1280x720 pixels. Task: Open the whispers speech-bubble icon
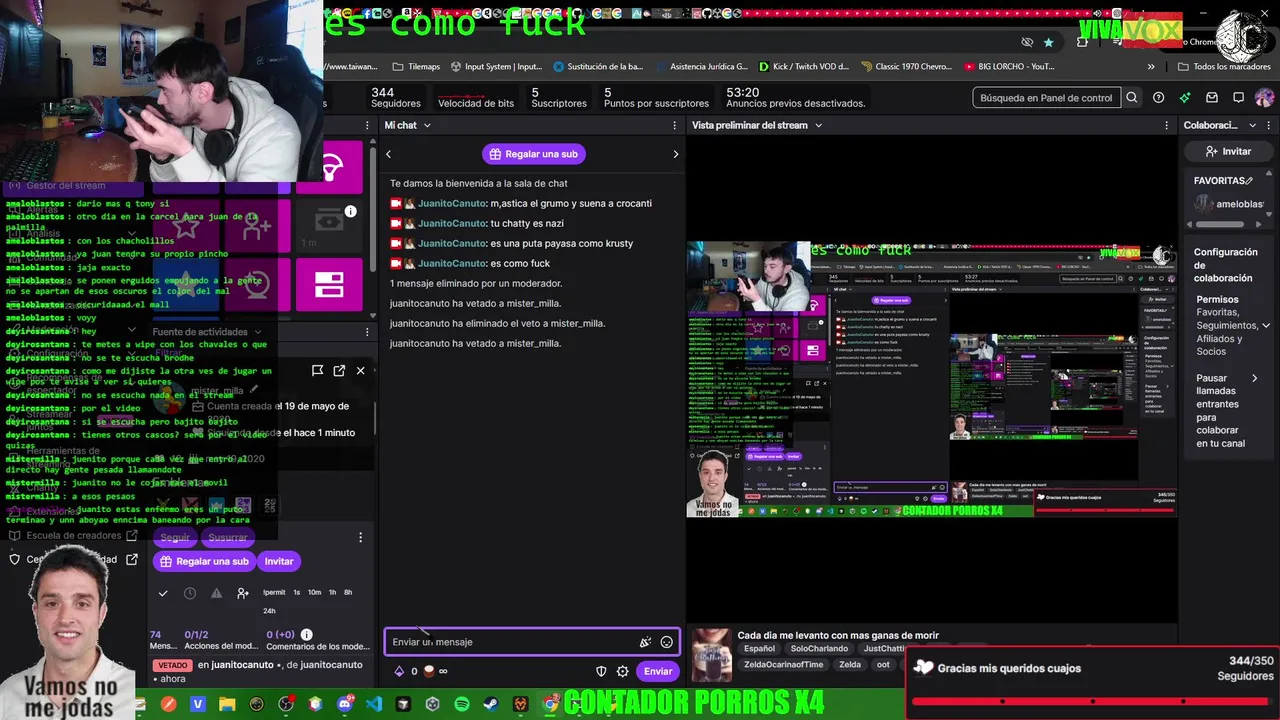pyautogui.click(x=1238, y=98)
